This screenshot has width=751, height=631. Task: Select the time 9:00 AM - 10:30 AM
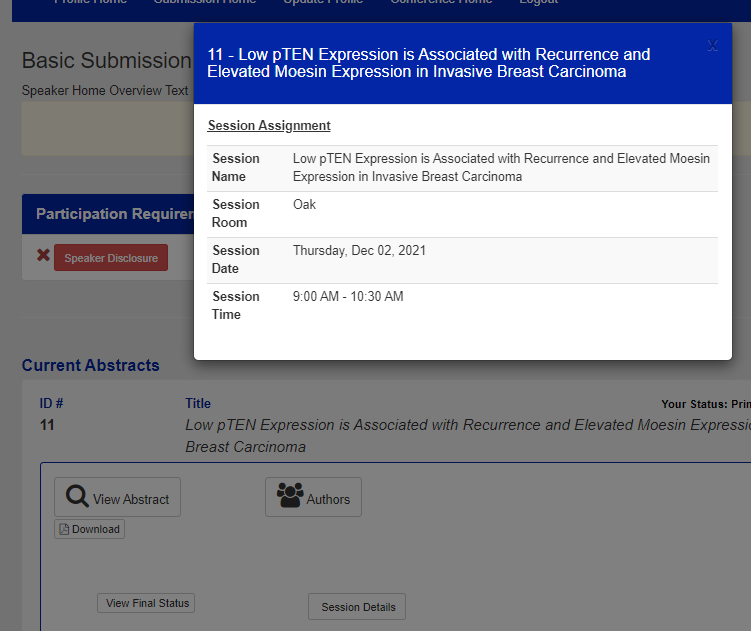tap(348, 297)
